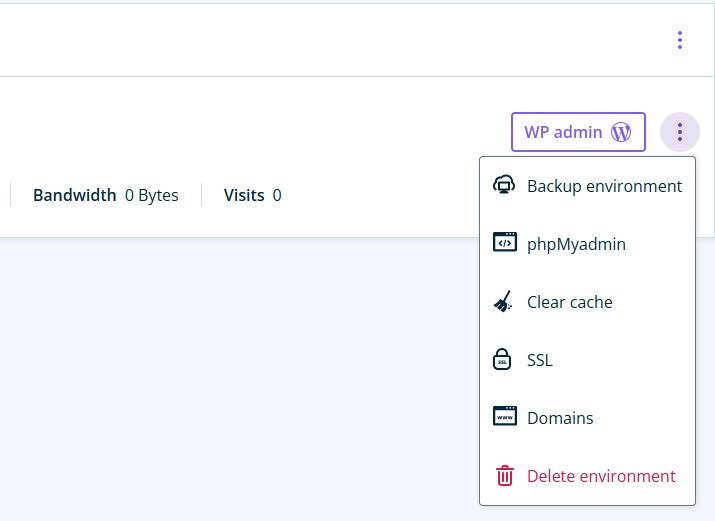Click the cloud backup icon
Image resolution: width=715 pixels, height=521 pixels.
(x=504, y=185)
